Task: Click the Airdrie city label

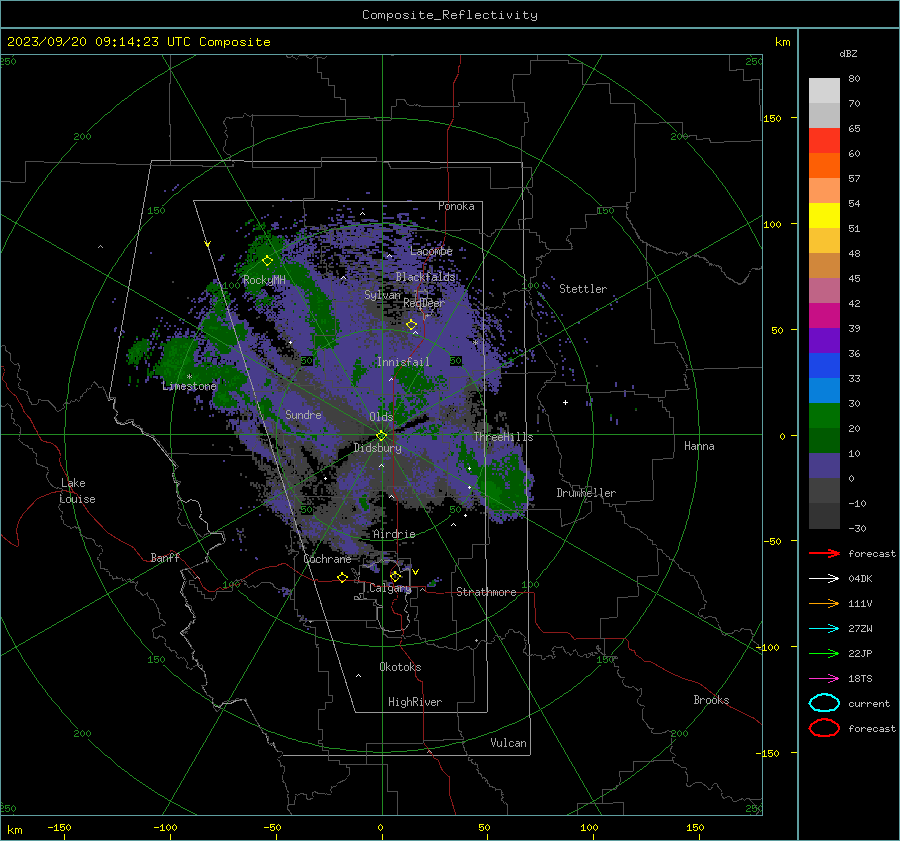Action: (x=394, y=534)
